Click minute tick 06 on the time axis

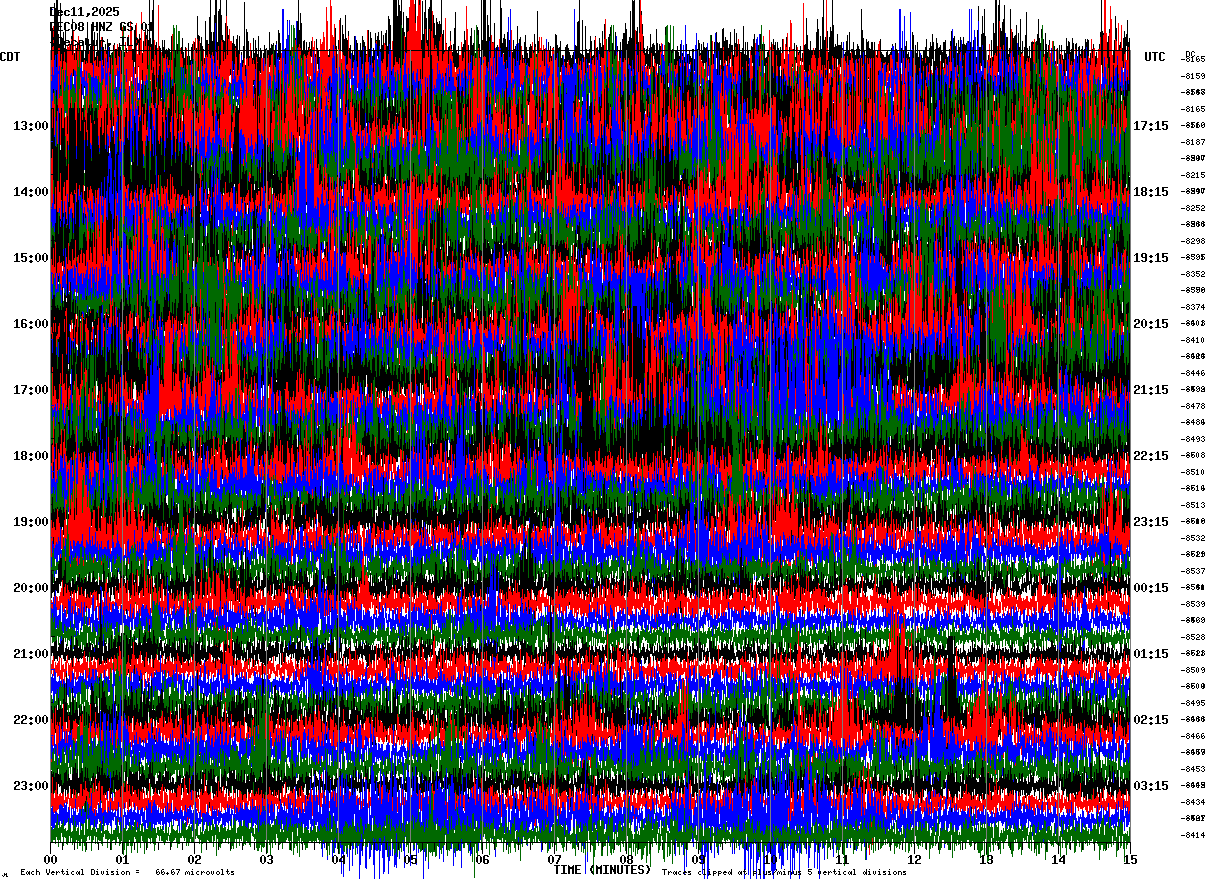pyautogui.click(x=483, y=859)
